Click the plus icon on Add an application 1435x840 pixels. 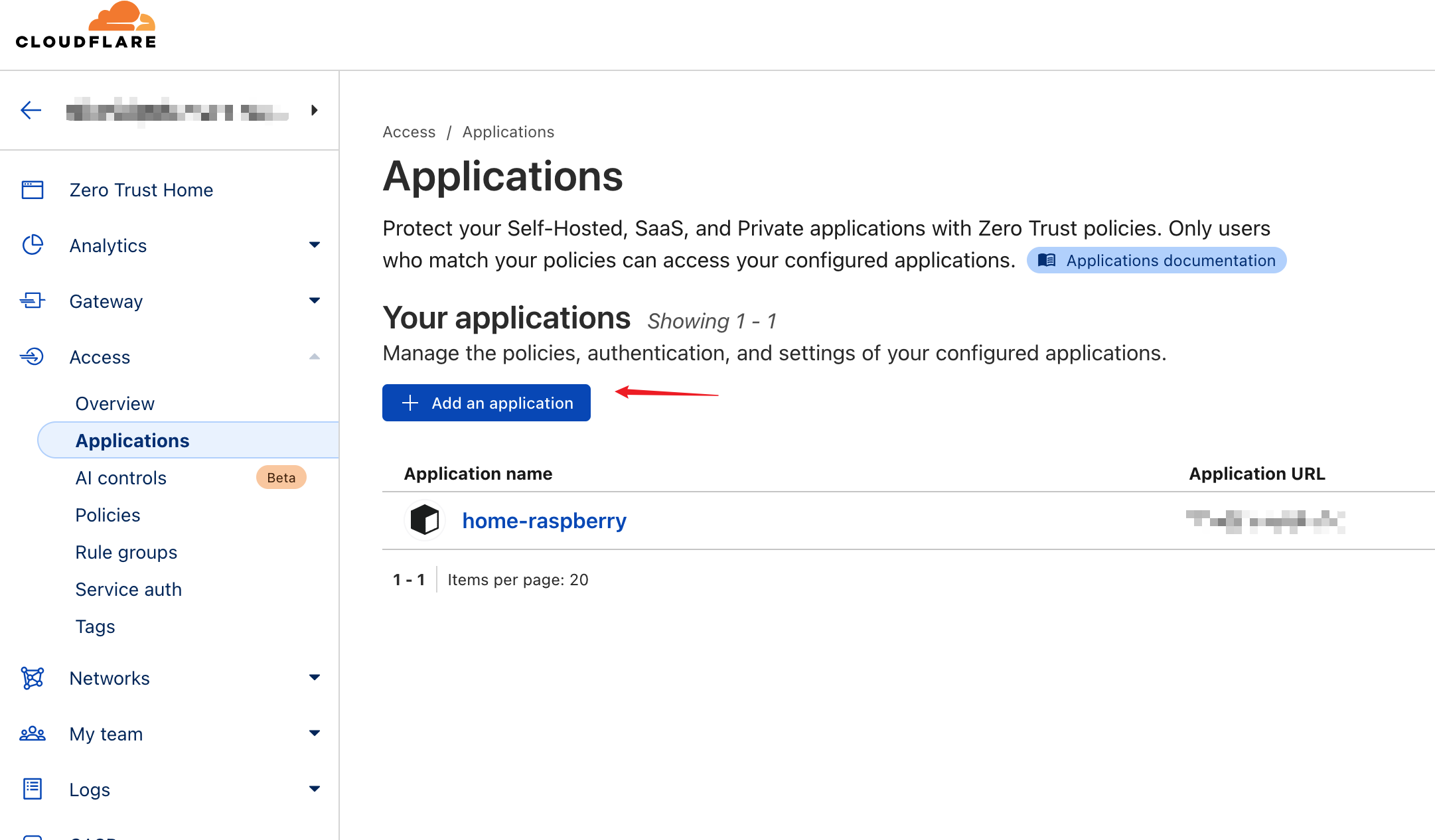410,403
